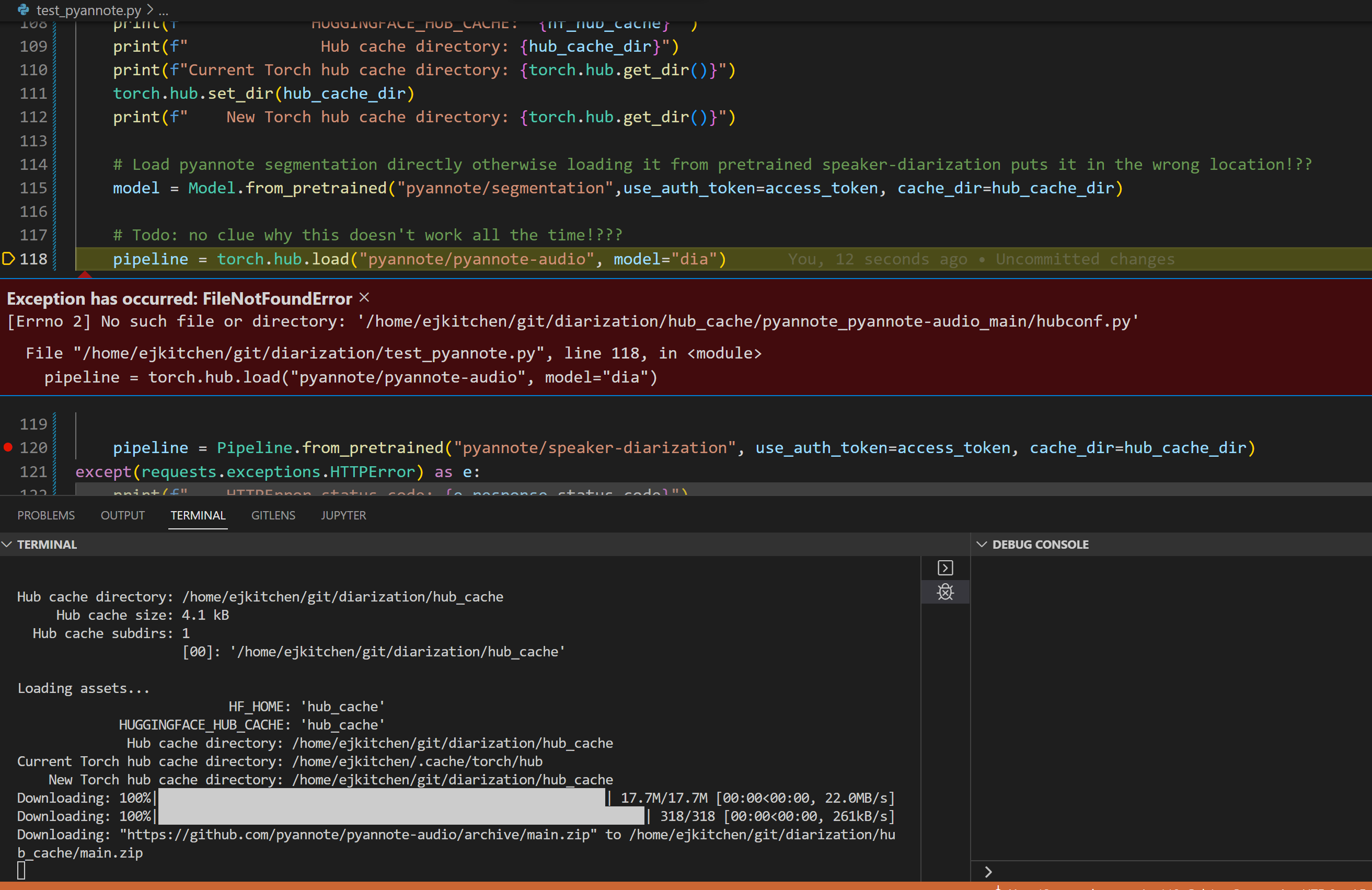Open the GITLENS tab
The height and width of the screenshot is (890, 1372).
click(273, 515)
